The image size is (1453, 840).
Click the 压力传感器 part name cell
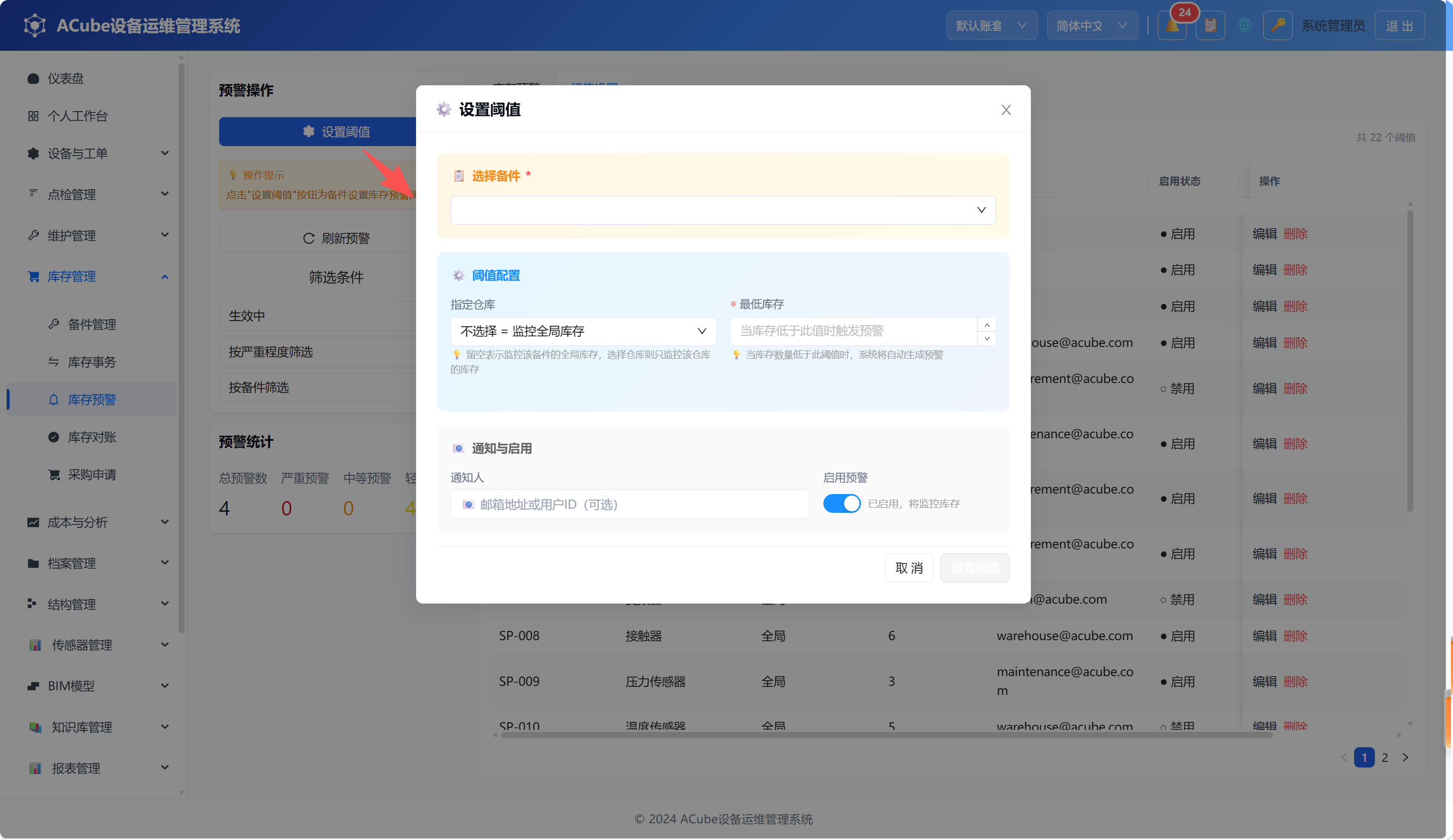tap(655, 681)
